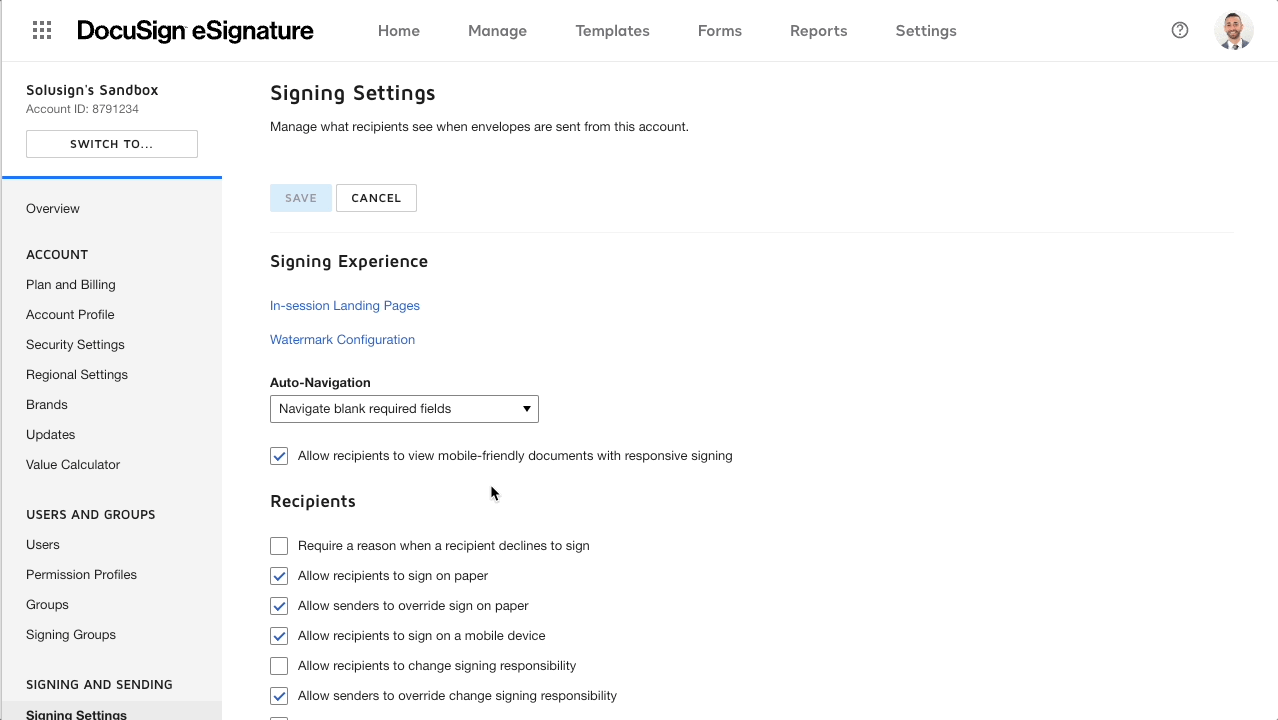This screenshot has width=1278, height=720.
Task: Enable Allow recipients to change signing responsibility
Action: tap(279, 666)
